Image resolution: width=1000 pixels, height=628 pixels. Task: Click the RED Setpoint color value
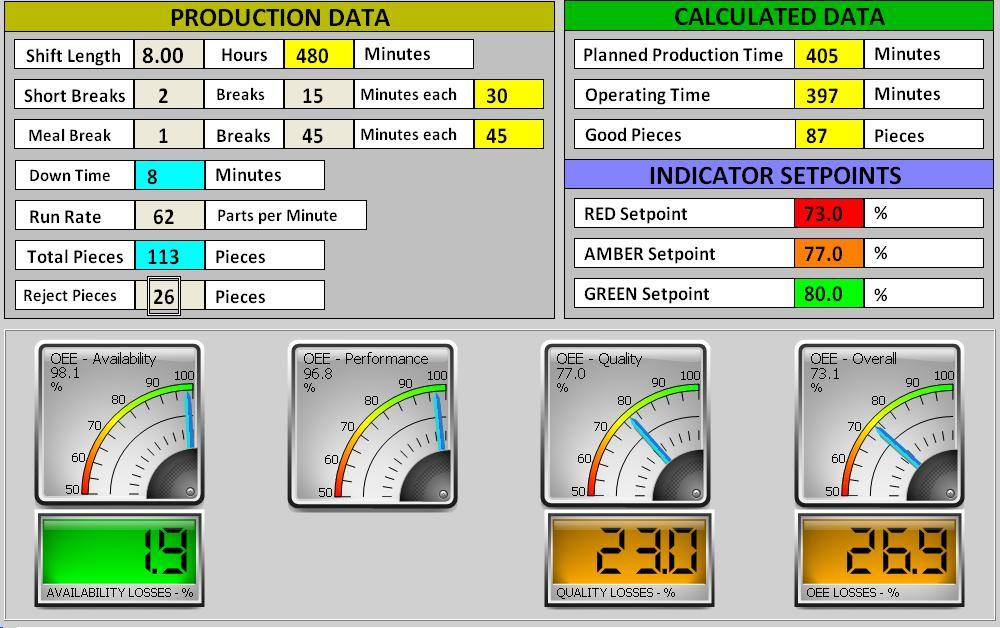[x=829, y=213]
